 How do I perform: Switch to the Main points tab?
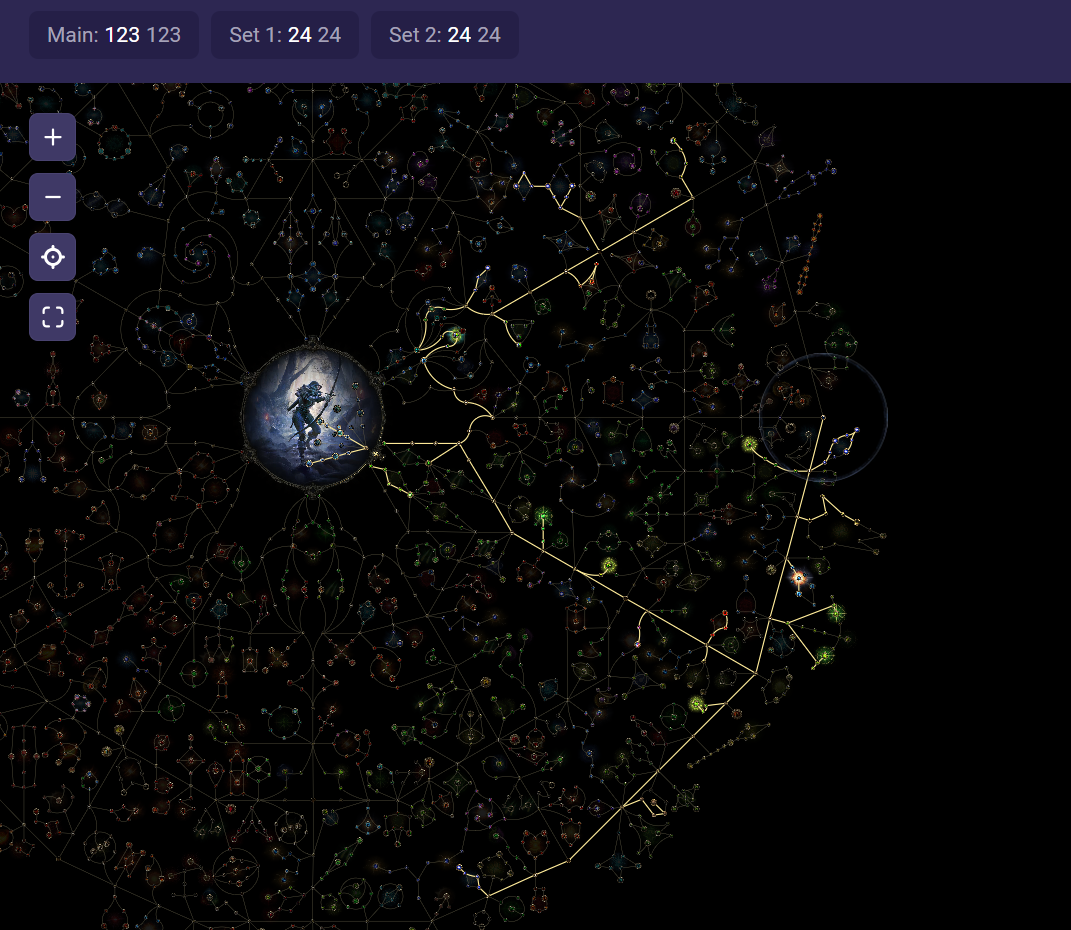113,35
